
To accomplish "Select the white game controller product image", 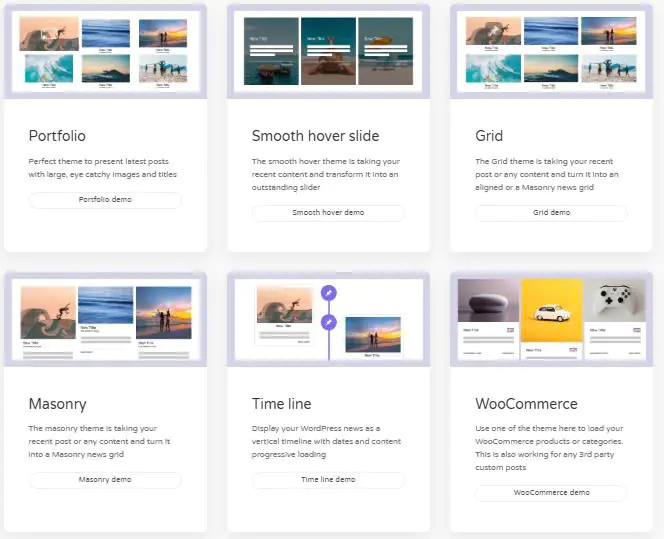I will tap(616, 300).
